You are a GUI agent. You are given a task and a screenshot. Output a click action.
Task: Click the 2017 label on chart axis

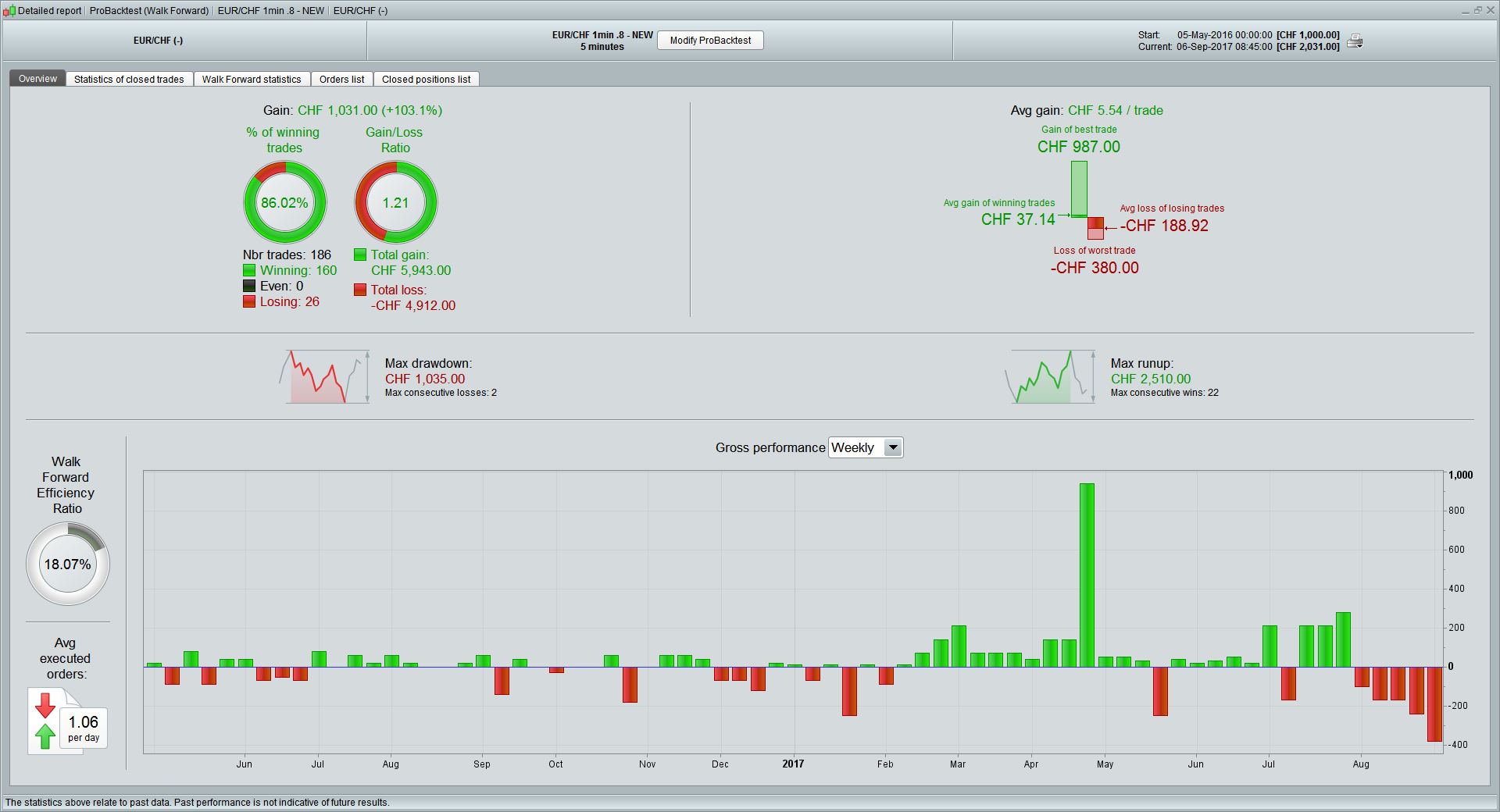[x=793, y=764]
